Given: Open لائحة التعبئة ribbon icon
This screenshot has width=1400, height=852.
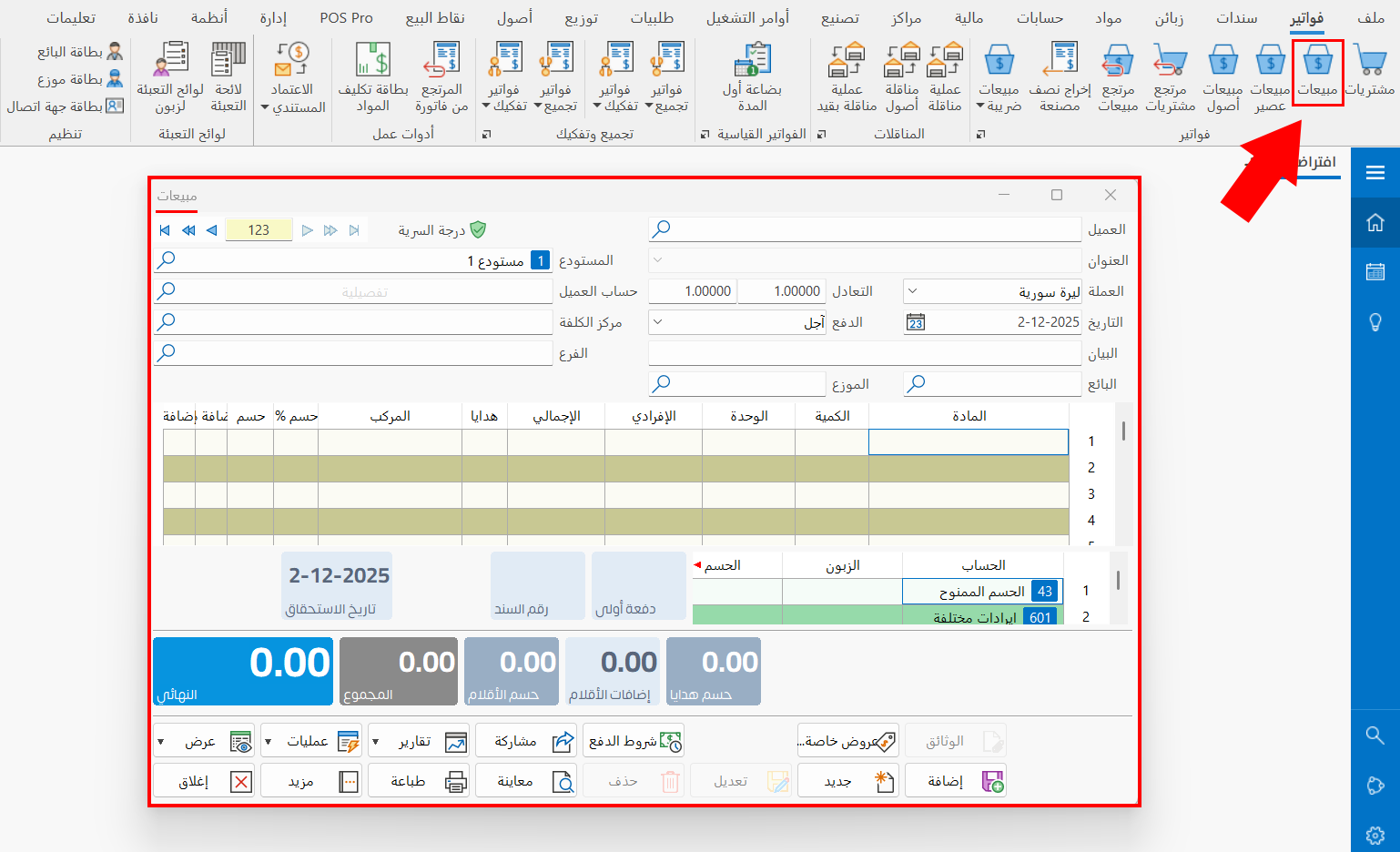Looking at the screenshot, I should point(228,64).
